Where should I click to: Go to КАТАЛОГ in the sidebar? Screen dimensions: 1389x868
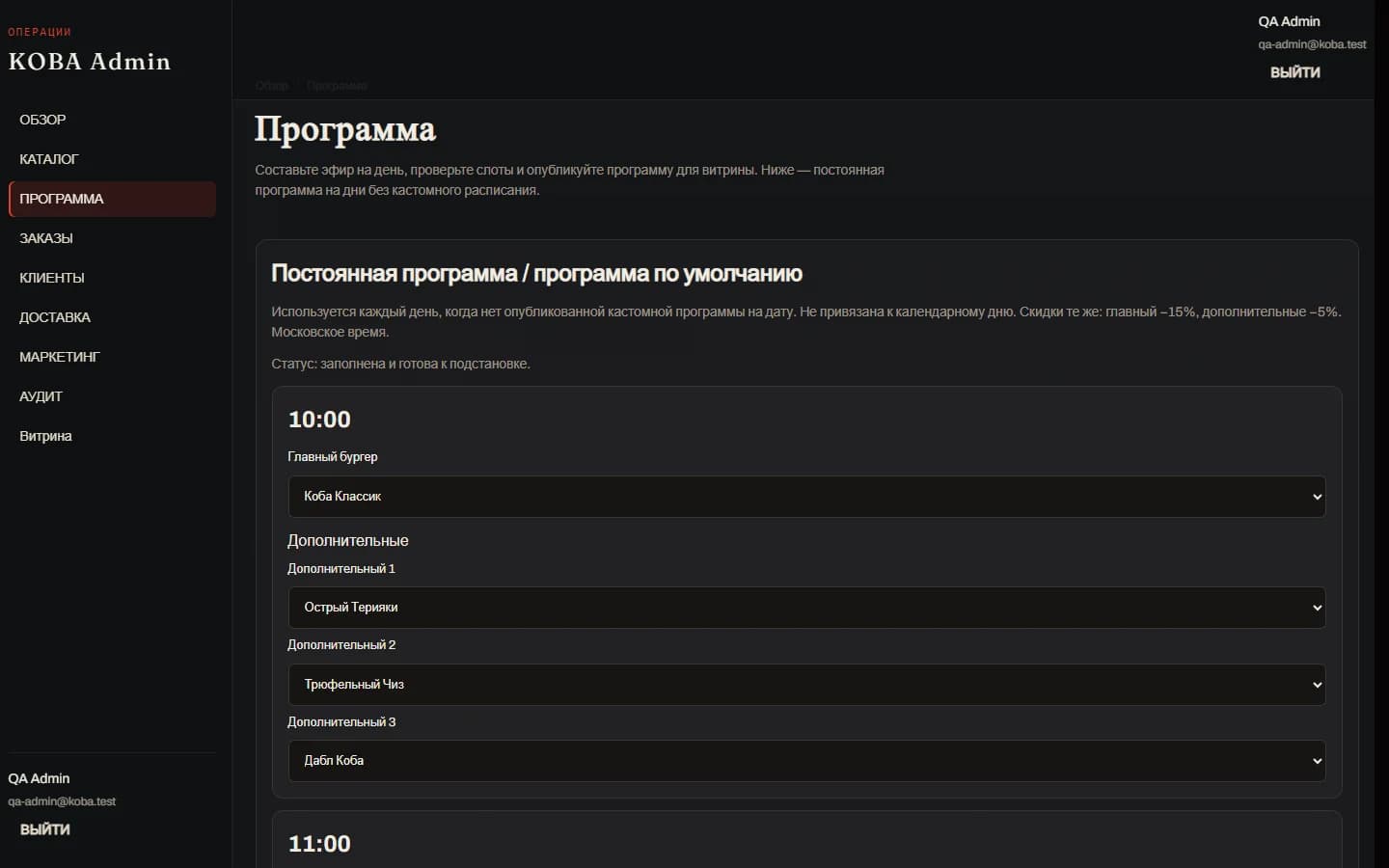tap(112, 159)
